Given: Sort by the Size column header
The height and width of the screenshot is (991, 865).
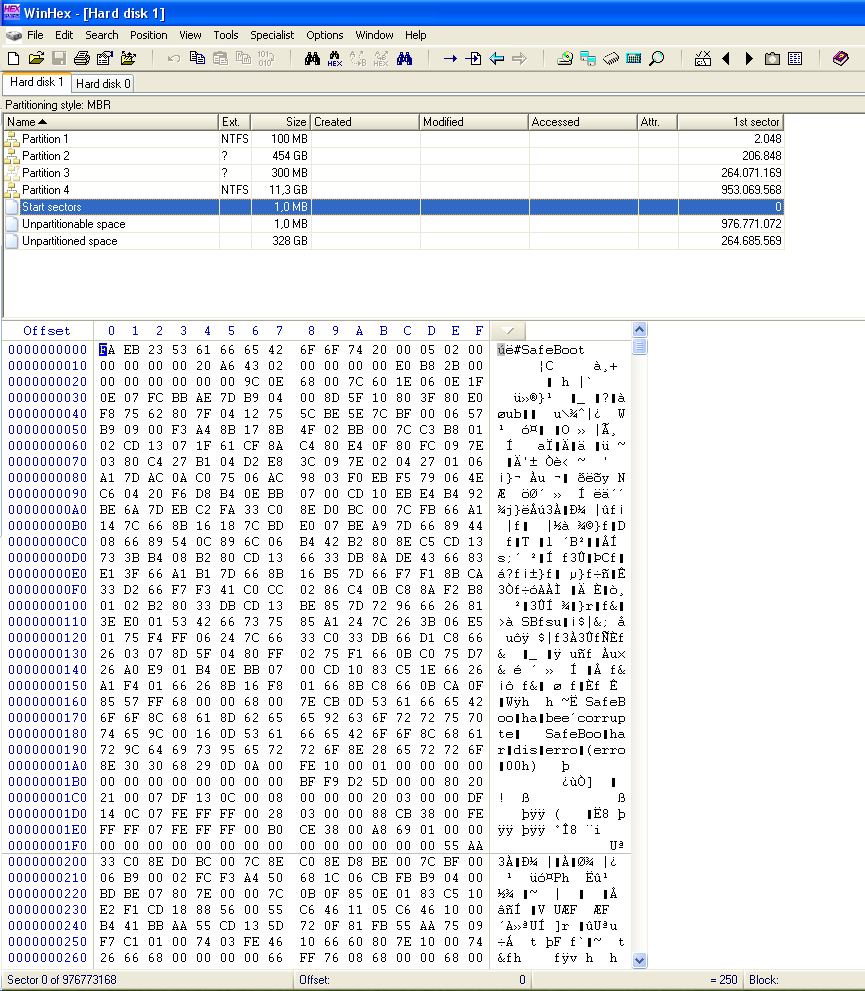Looking at the screenshot, I should 280,122.
